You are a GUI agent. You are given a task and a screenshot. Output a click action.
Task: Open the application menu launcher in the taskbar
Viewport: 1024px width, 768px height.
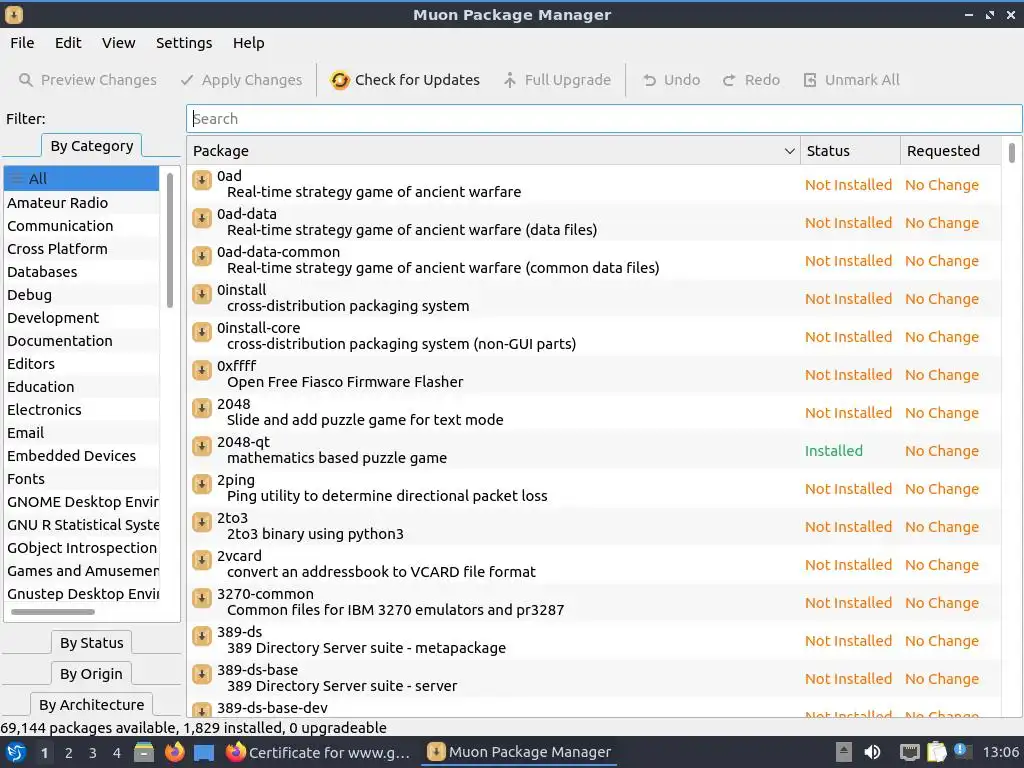pos(16,752)
